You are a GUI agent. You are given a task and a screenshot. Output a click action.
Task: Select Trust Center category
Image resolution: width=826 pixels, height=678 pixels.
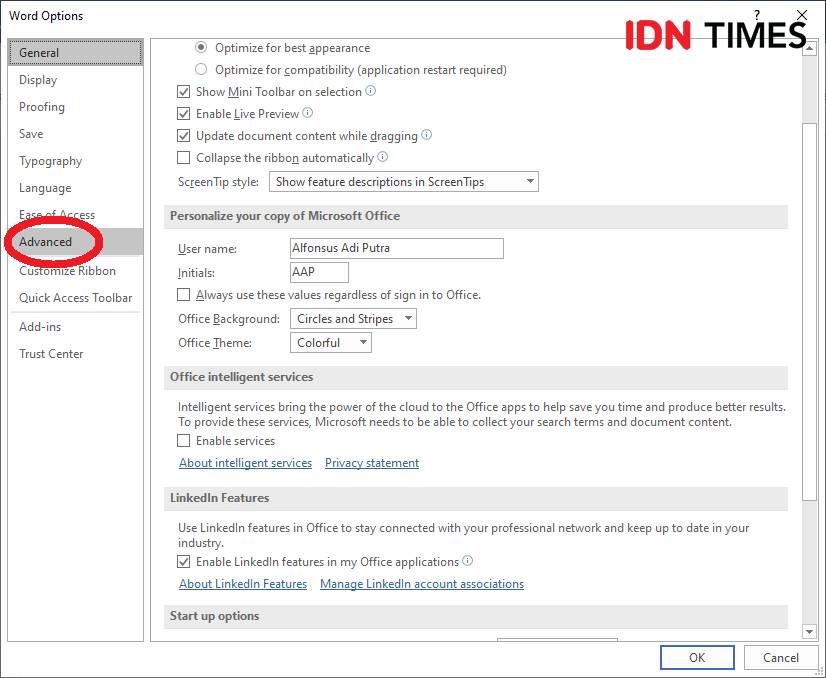tap(75, 354)
